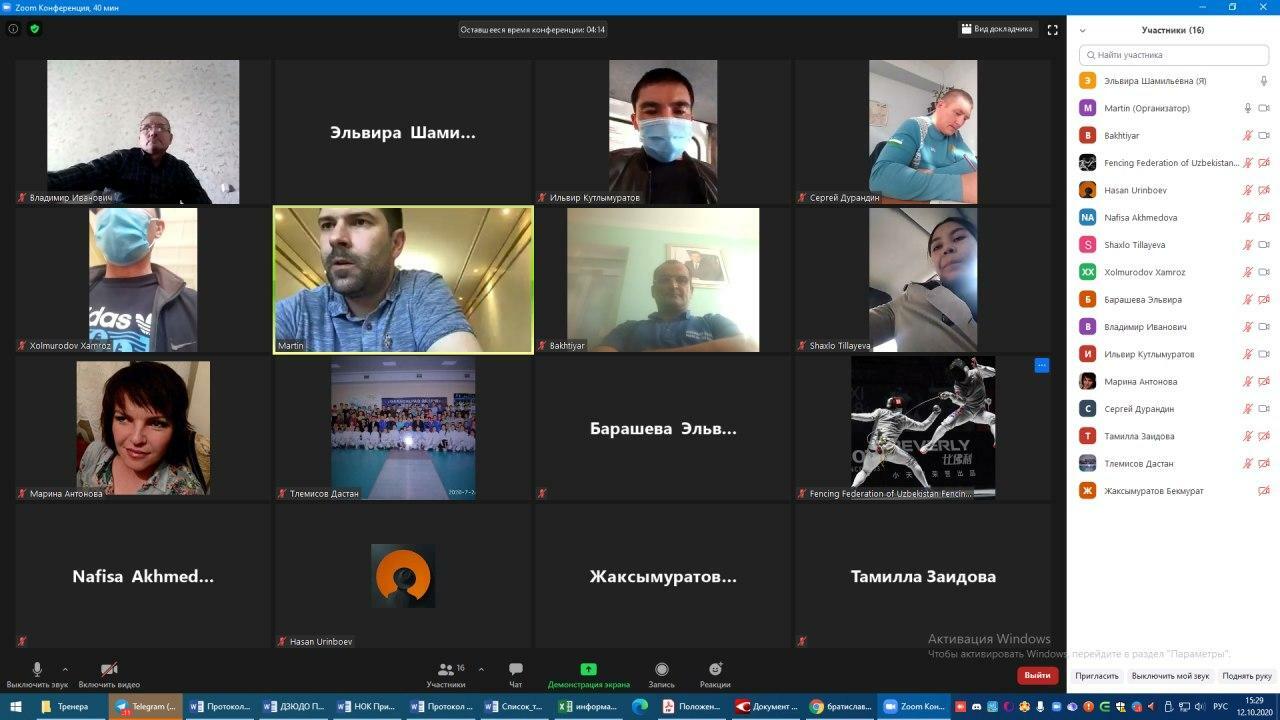Click Жаксымуратов Бекмурат's disabled camera icon
Image resolution: width=1280 pixels, height=720 pixels.
[1264, 491]
